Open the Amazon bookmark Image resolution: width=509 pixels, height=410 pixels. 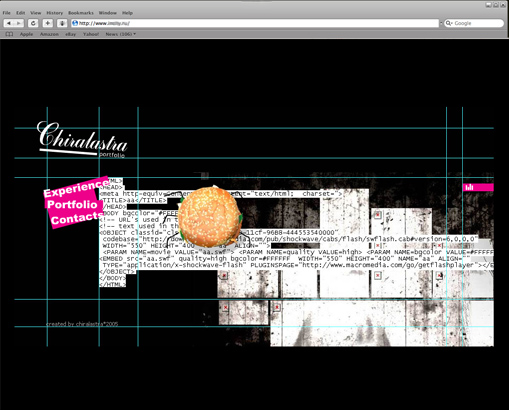[49, 34]
